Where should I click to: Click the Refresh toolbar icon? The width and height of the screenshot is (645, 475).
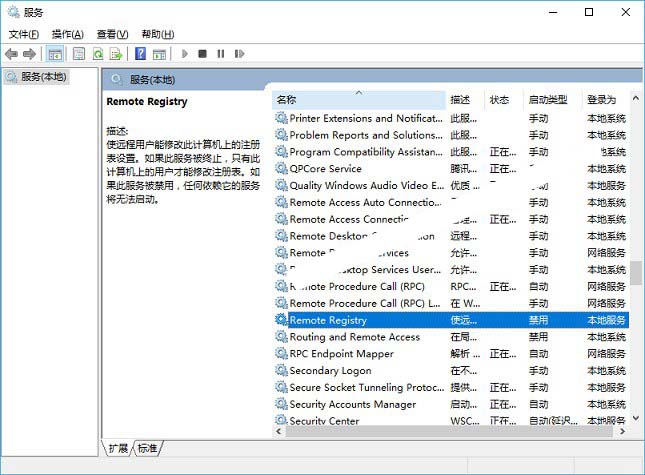(x=99, y=54)
